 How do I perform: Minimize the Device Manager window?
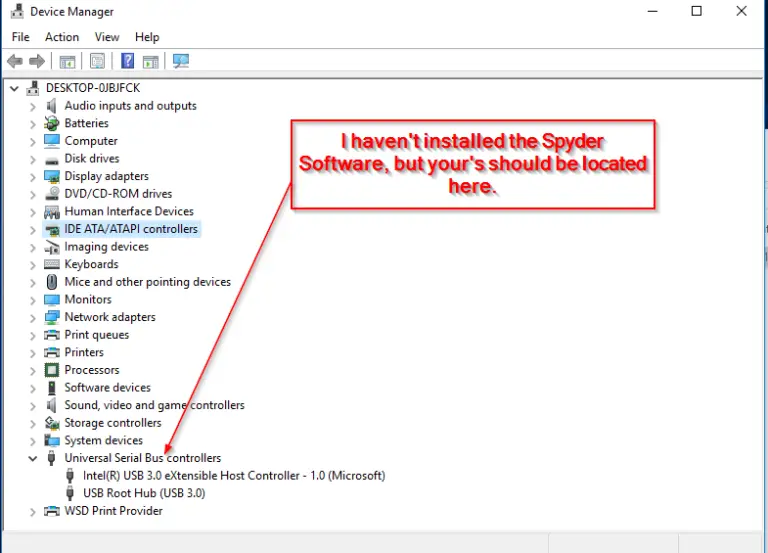(652, 11)
